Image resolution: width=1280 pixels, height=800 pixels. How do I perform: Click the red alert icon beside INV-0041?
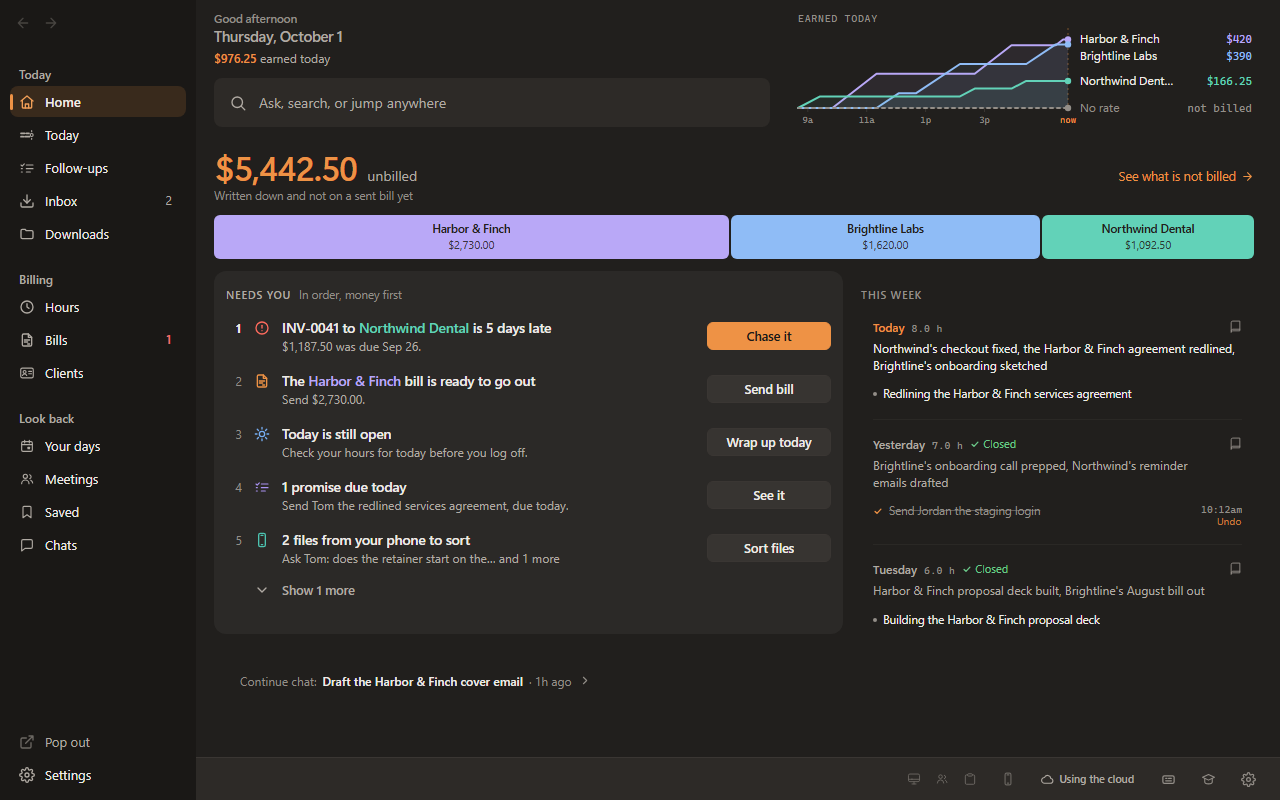(x=262, y=328)
